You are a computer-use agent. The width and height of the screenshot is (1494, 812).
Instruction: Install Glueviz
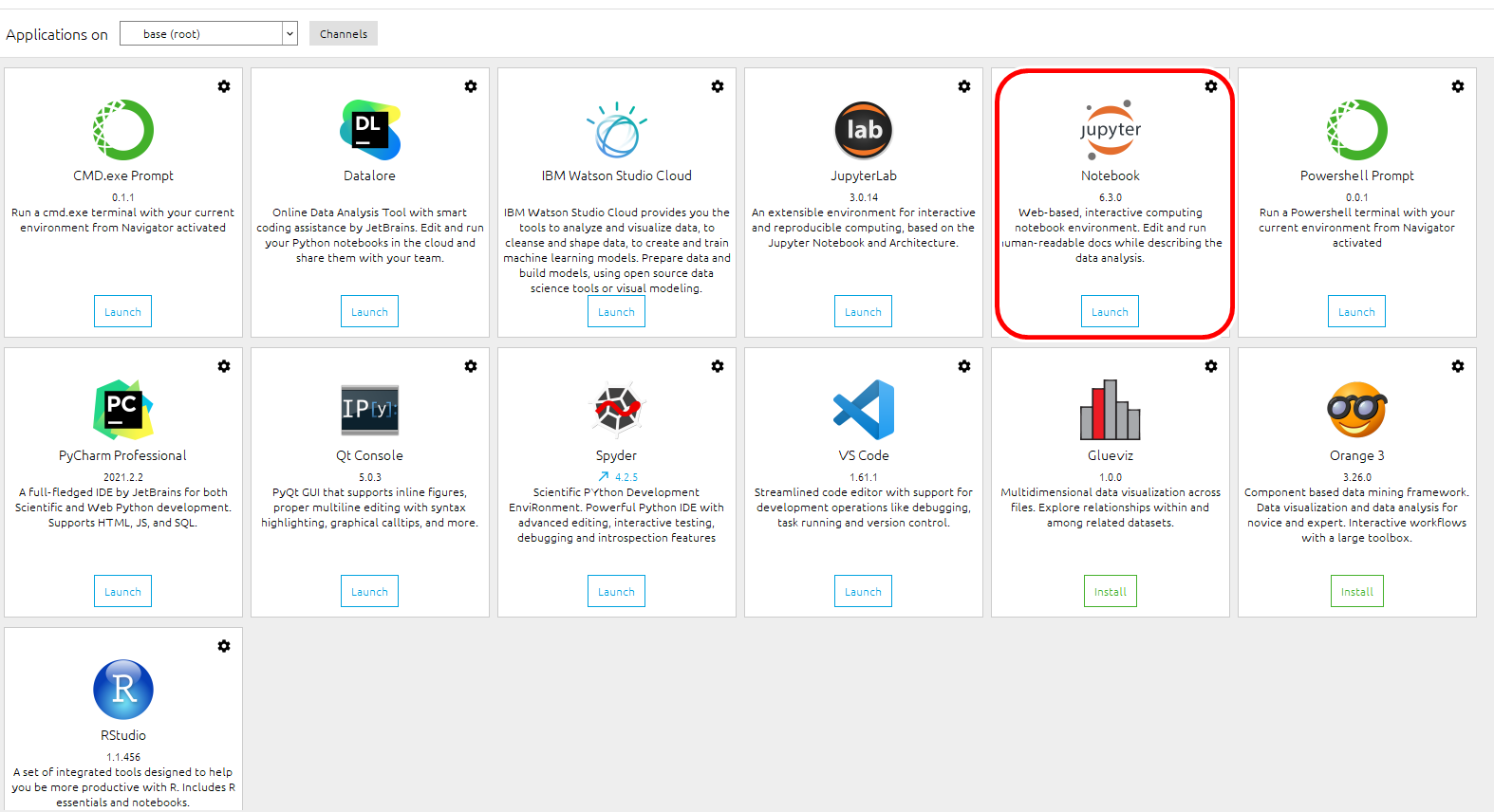(x=1111, y=591)
